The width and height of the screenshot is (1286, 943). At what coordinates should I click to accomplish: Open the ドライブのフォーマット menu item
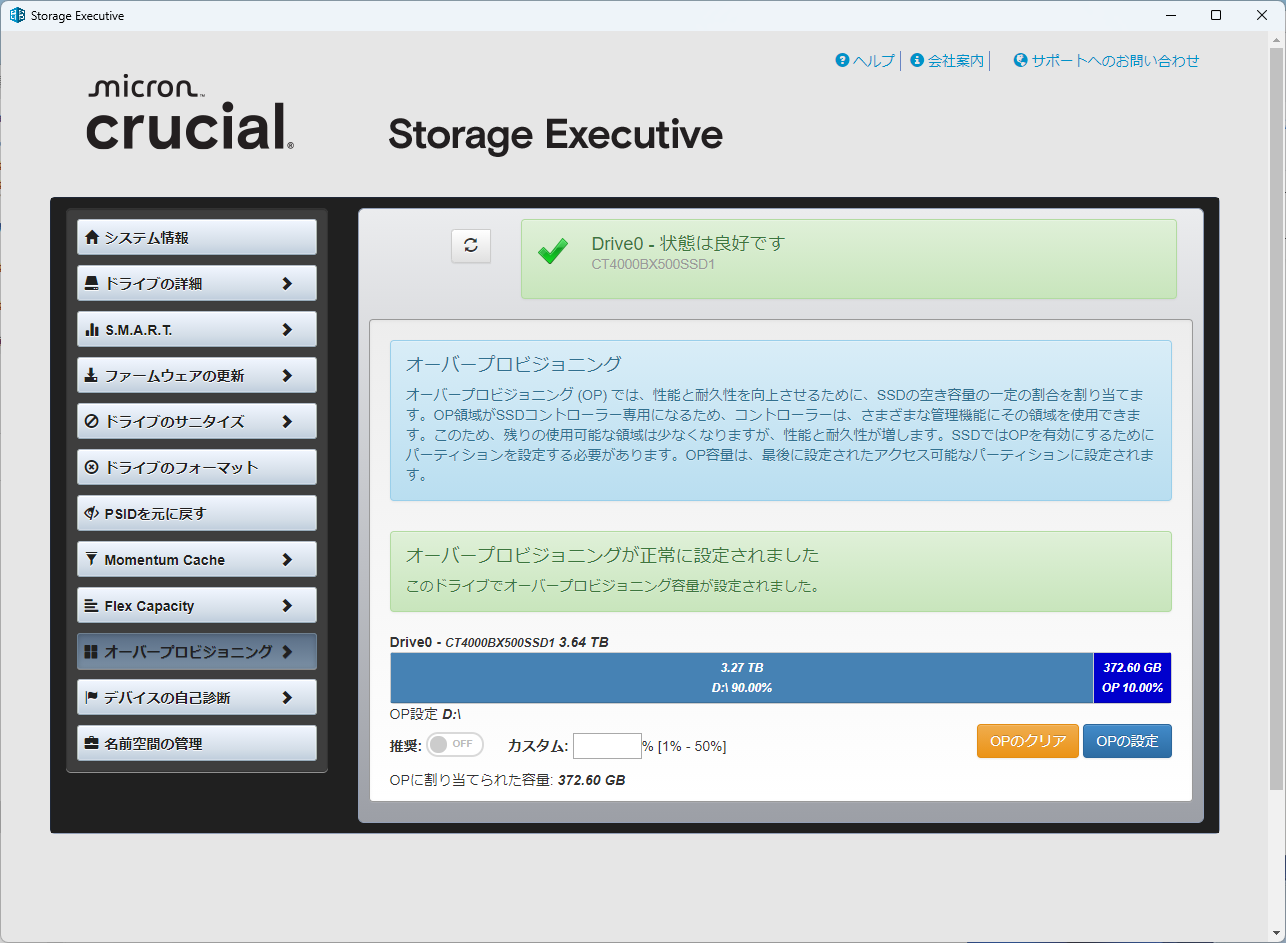pos(197,468)
